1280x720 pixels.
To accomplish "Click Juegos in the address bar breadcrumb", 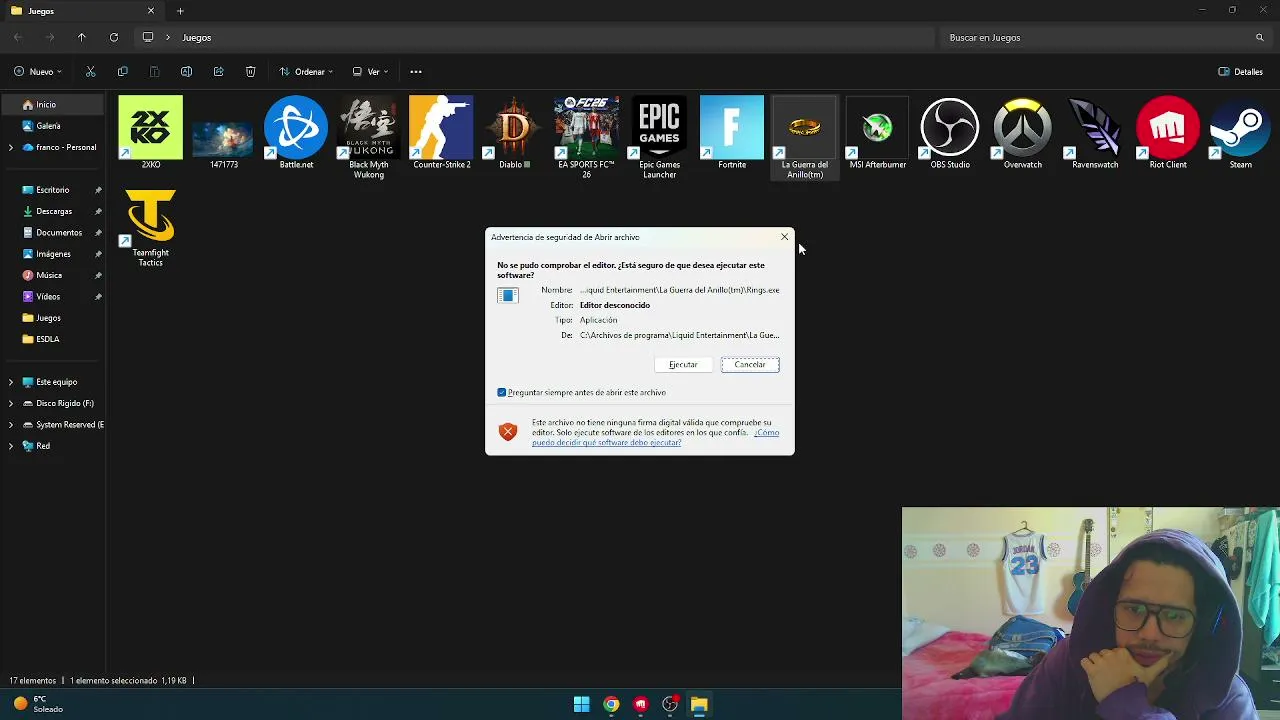I will (197, 37).
